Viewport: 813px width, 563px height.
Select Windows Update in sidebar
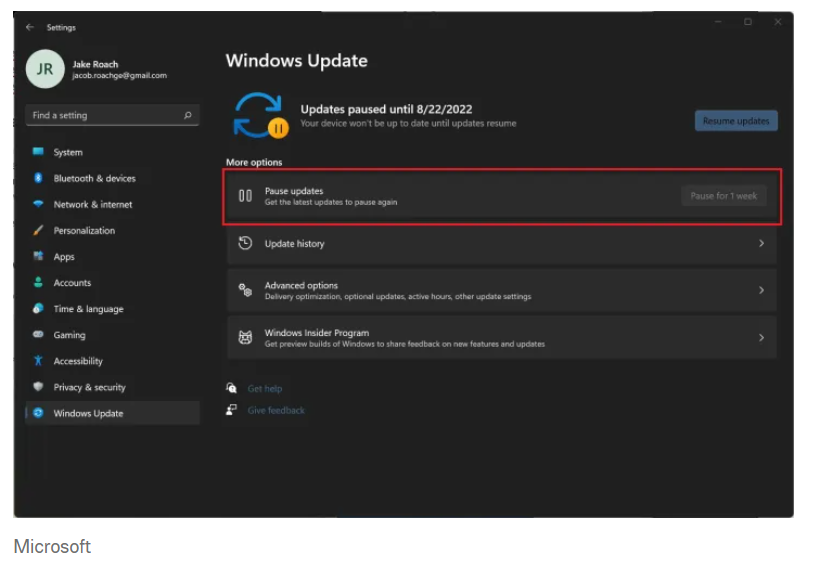click(x=113, y=413)
